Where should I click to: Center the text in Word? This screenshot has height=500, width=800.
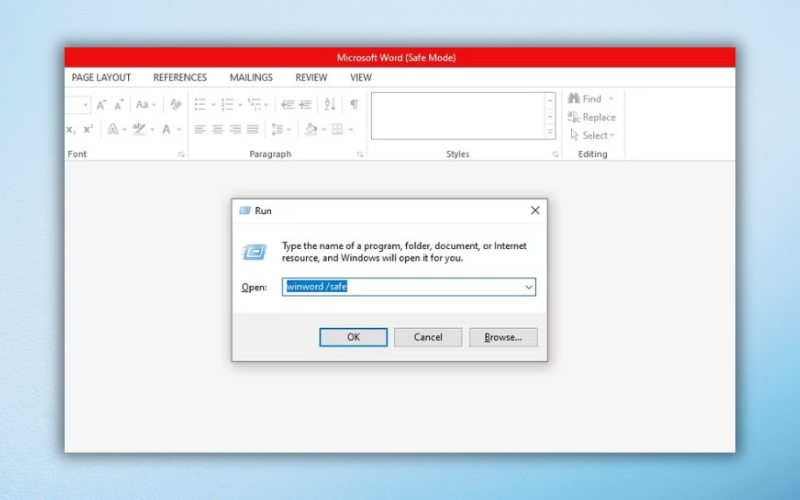(x=217, y=129)
